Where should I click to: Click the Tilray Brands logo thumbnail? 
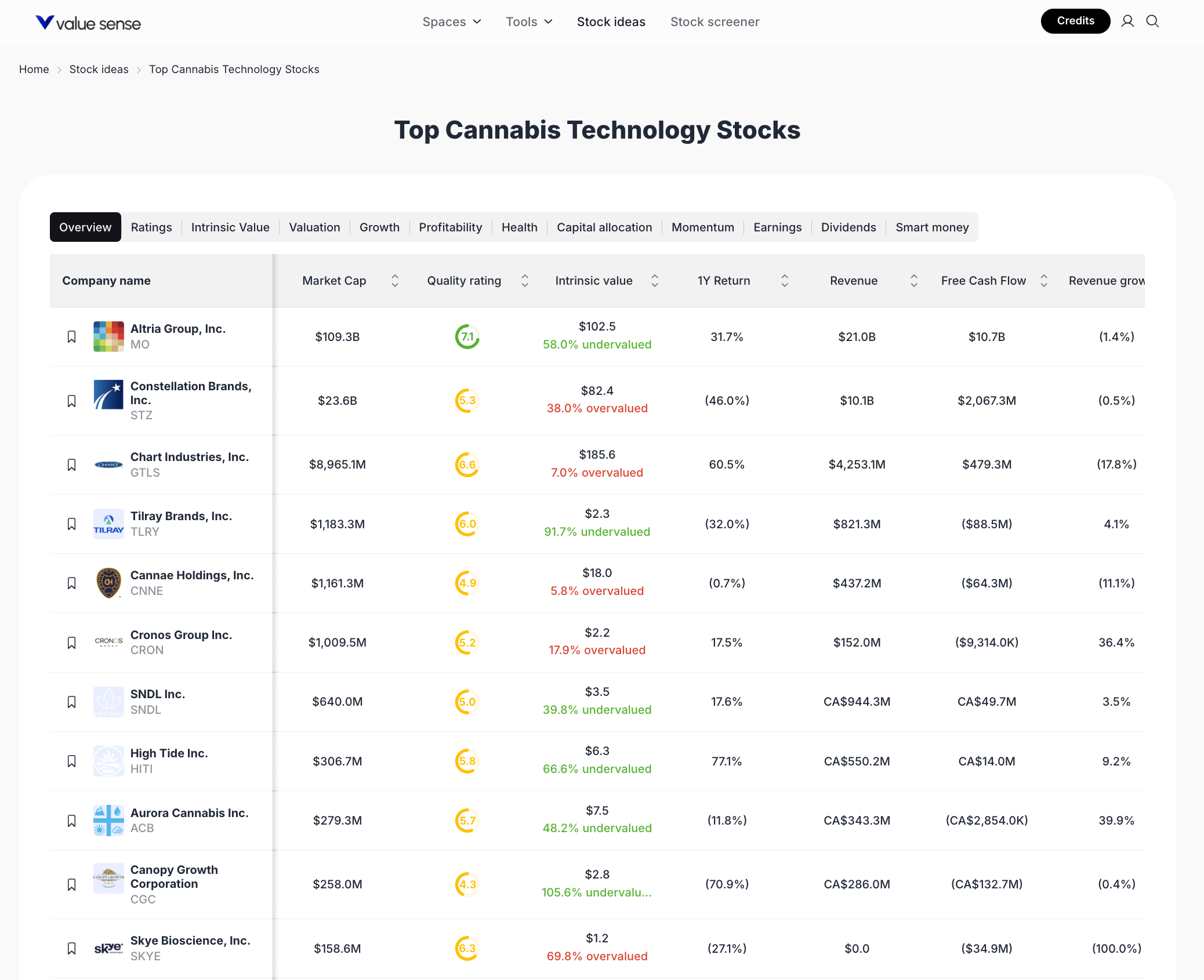pos(108,524)
